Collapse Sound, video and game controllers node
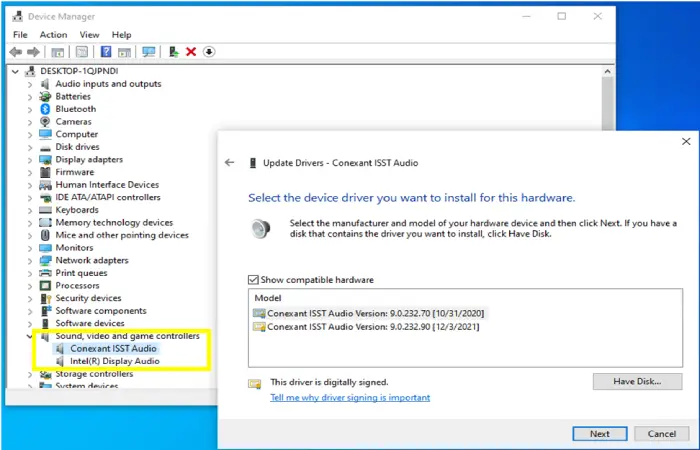 [x=30, y=336]
